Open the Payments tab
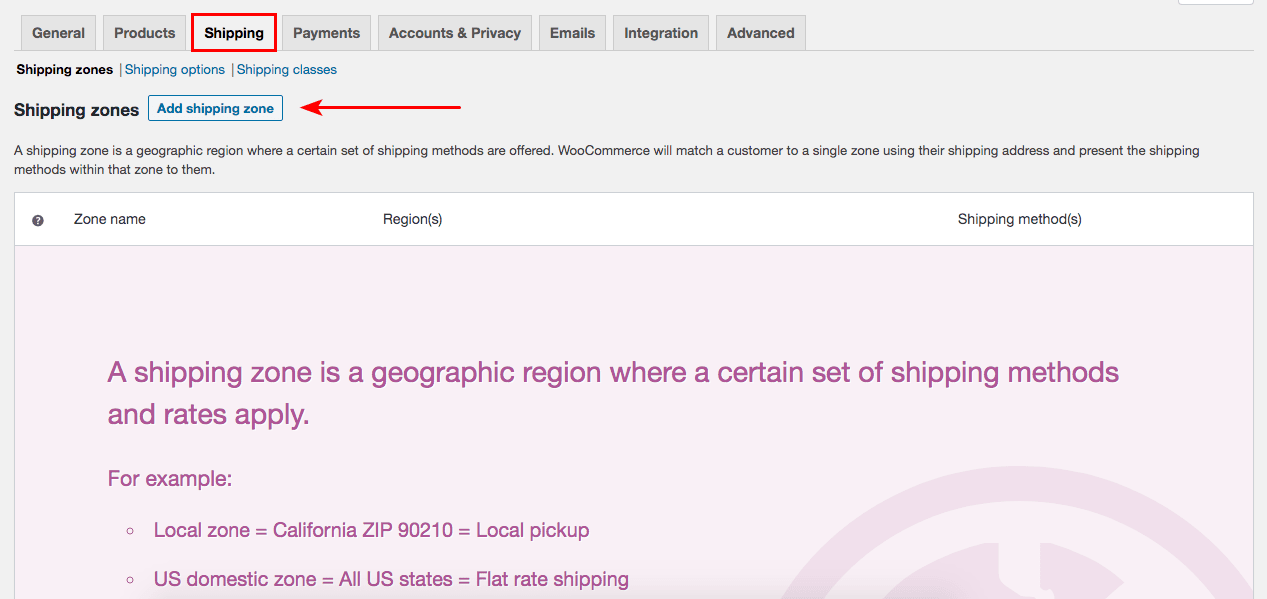 326,33
